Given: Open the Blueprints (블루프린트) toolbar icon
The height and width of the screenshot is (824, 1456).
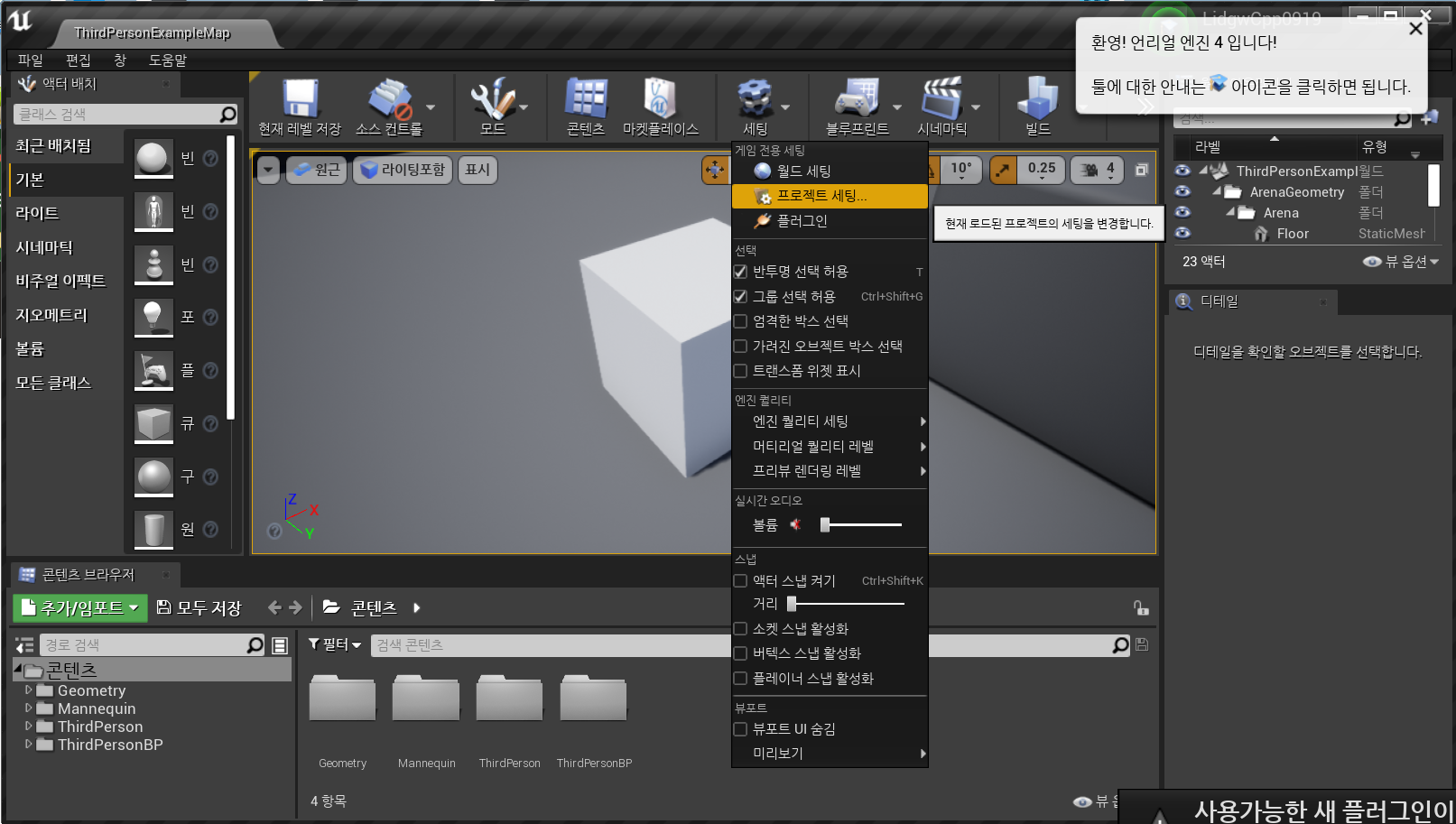Looking at the screenshot, I should (857, 97).
